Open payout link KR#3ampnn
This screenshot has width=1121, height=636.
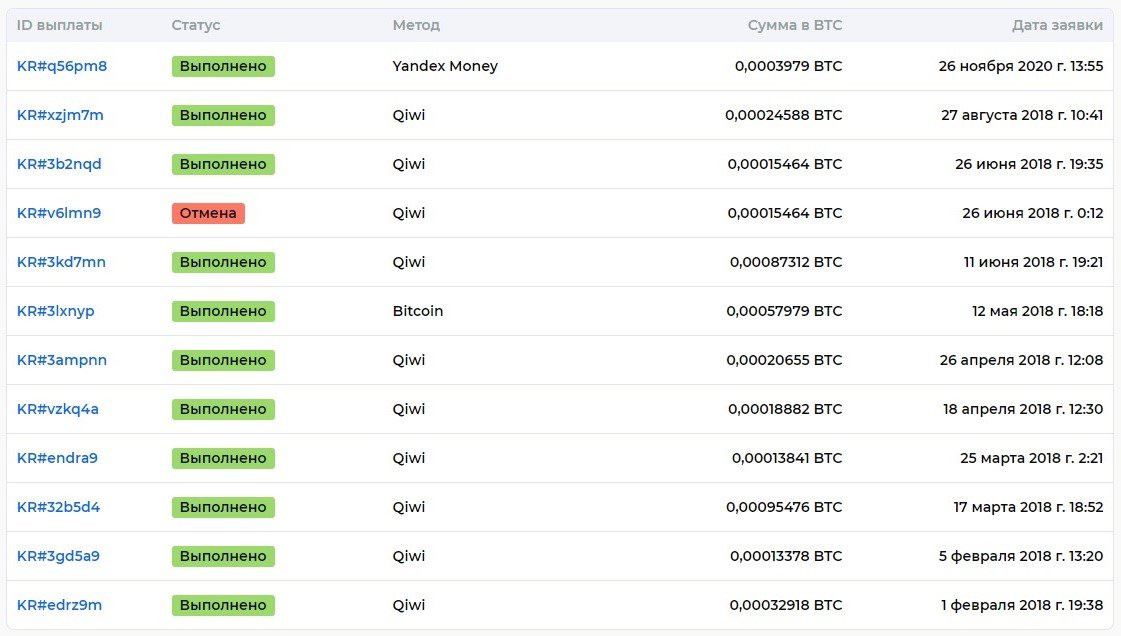61,360
